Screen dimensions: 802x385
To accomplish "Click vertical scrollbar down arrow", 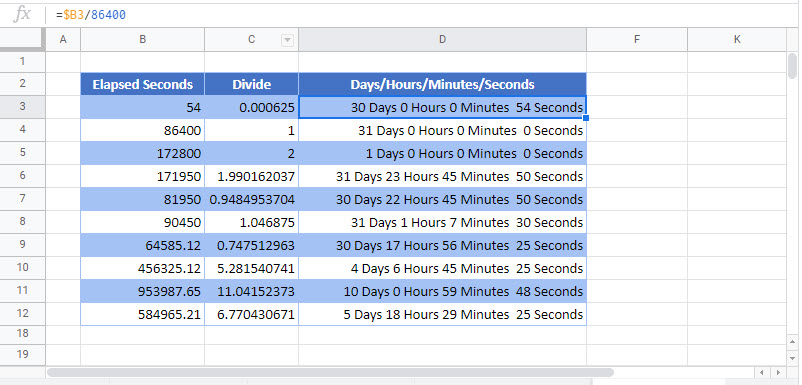I will click(x=792, y=356).
